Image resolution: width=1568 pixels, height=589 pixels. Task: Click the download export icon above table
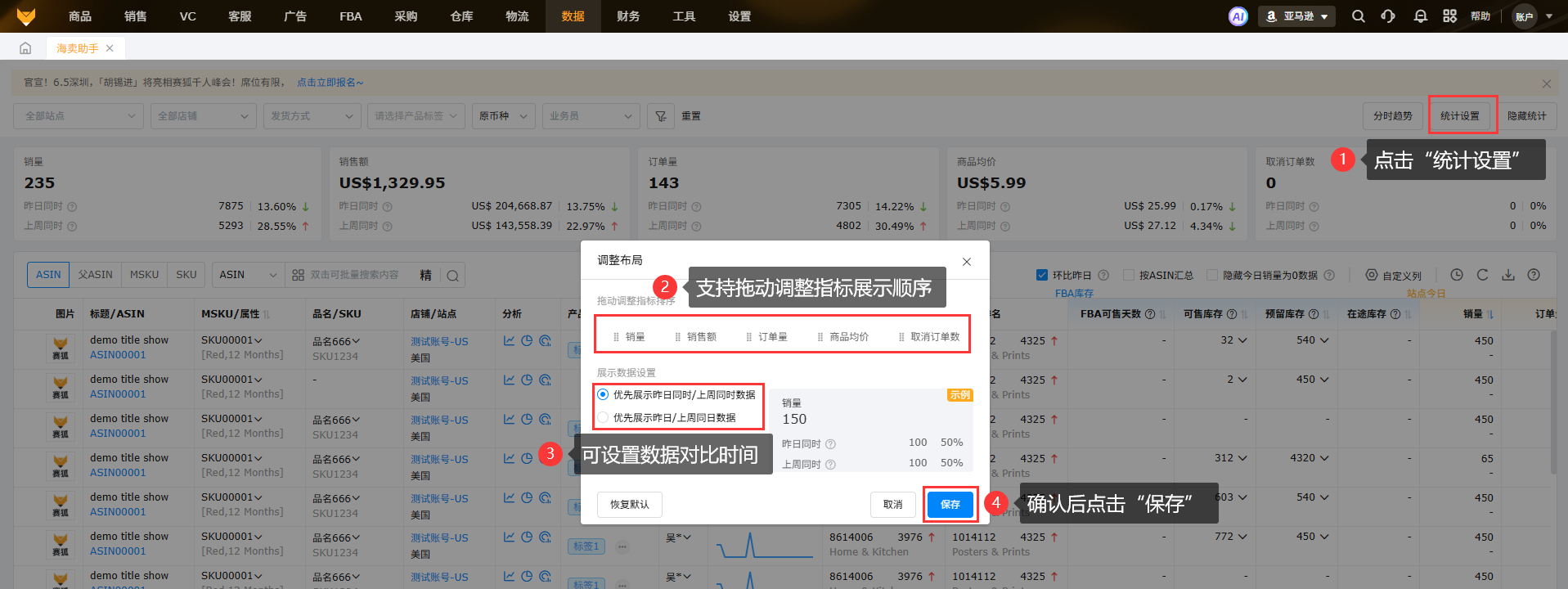pos(1508,275)
